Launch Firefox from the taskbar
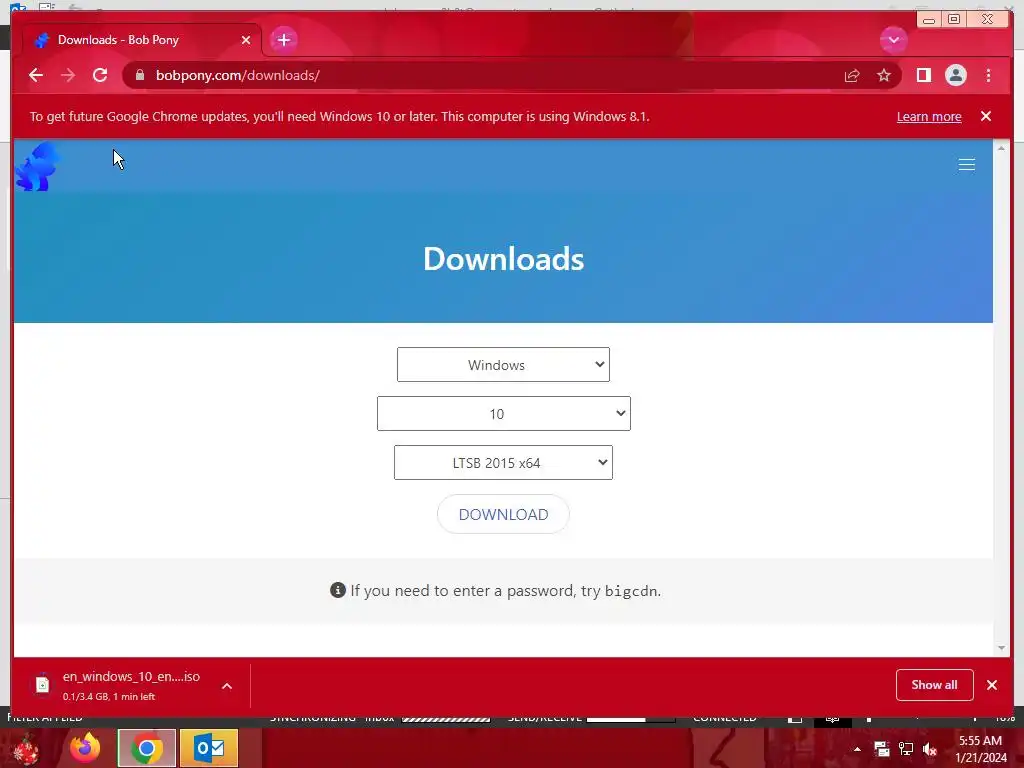The image size is (1024, 768). 86,748
